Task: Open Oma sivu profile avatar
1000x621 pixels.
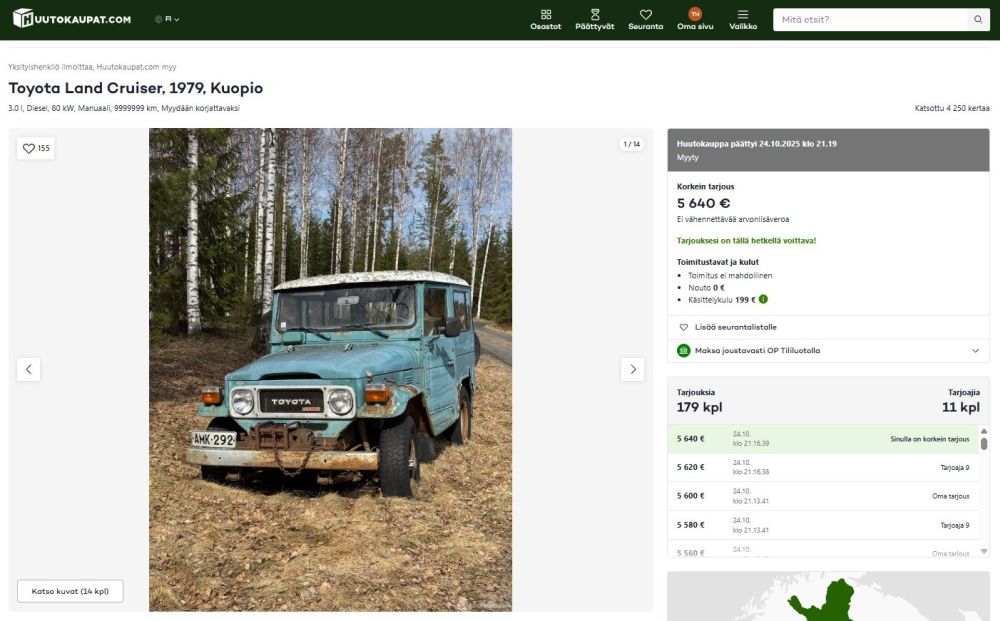Action: (695, 14)
